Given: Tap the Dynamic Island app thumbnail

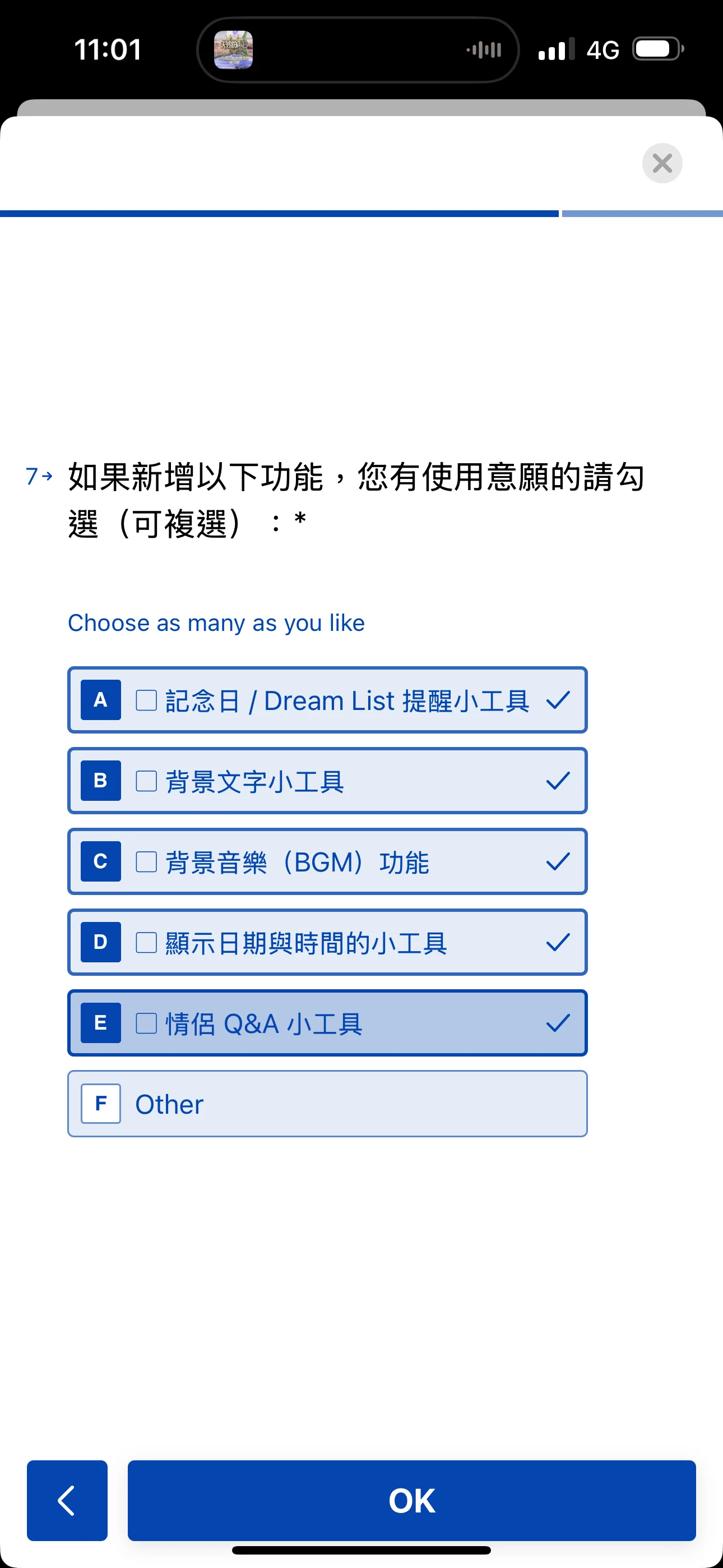Looking at the screenshot, I should [x=233, y=50].
